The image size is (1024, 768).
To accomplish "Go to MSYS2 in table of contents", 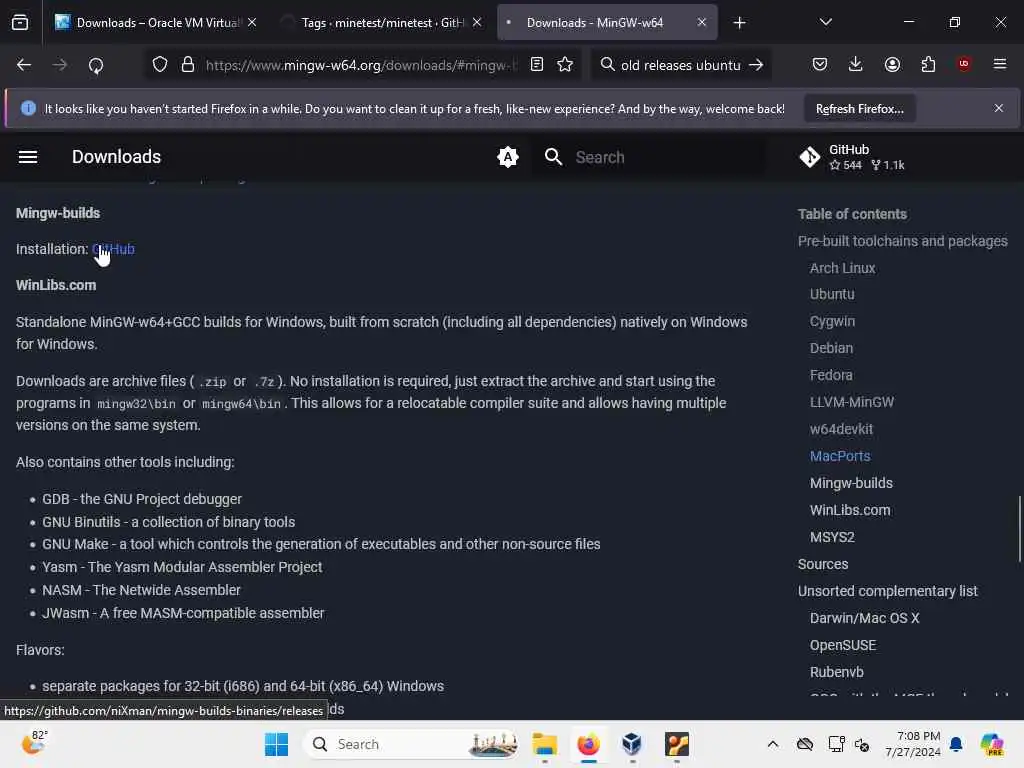I will point(832,537).
